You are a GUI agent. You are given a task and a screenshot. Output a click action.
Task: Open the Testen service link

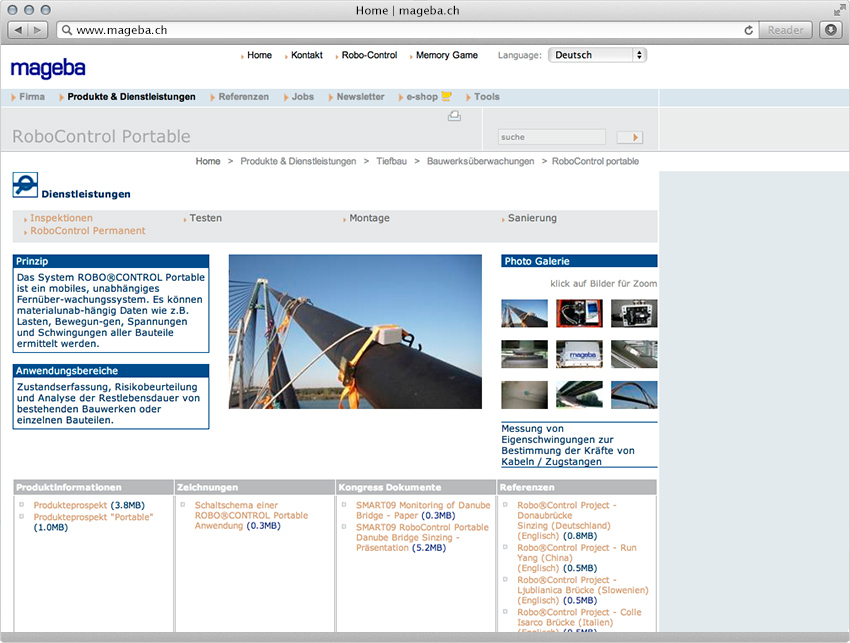pos(205,218)
